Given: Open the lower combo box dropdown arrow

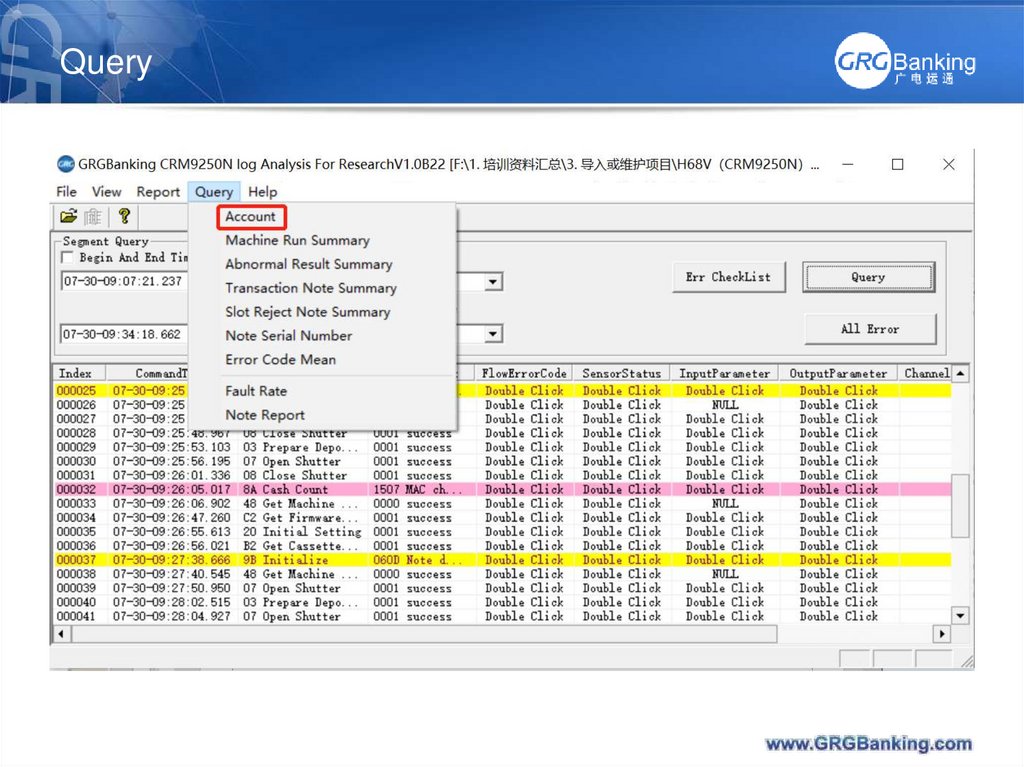Looking at the screenshot, I should (x=494, y=334).
